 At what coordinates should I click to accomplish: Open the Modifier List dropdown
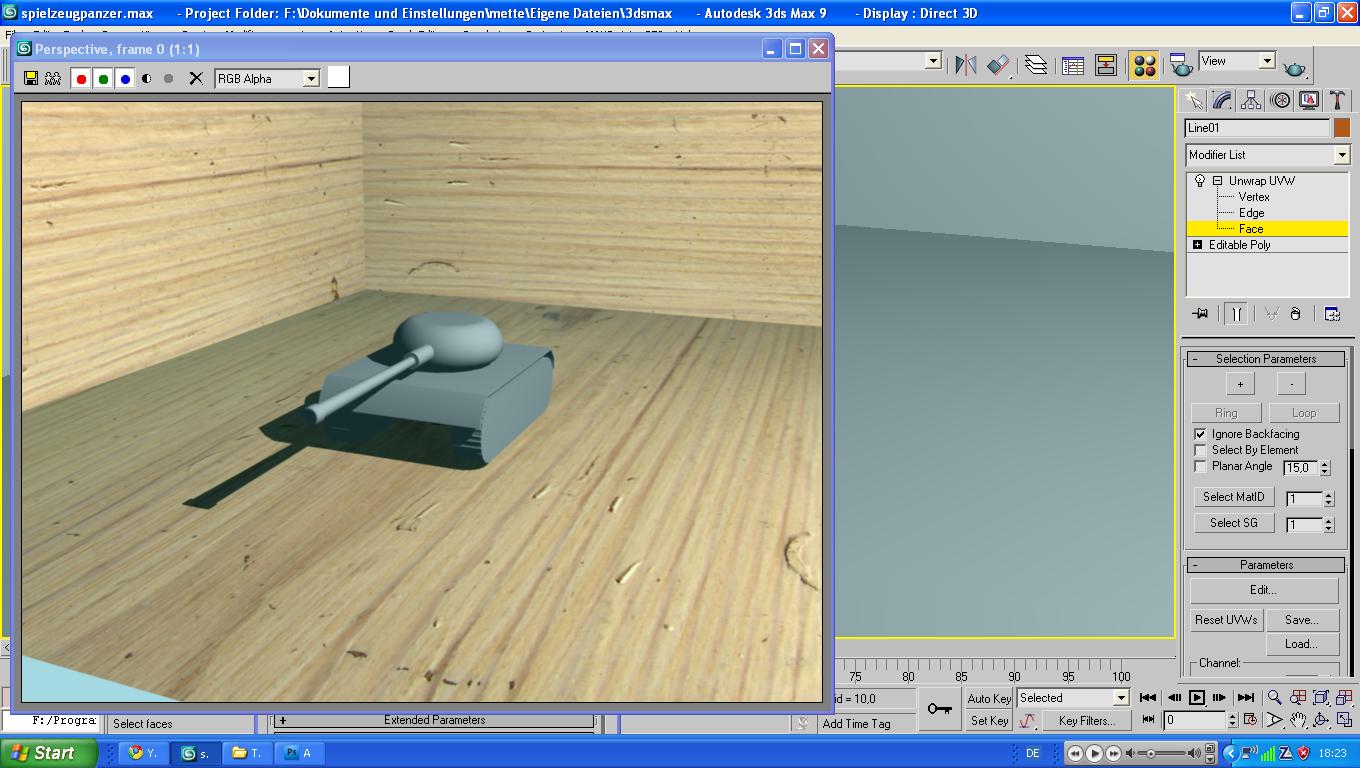coord(1341,155)
